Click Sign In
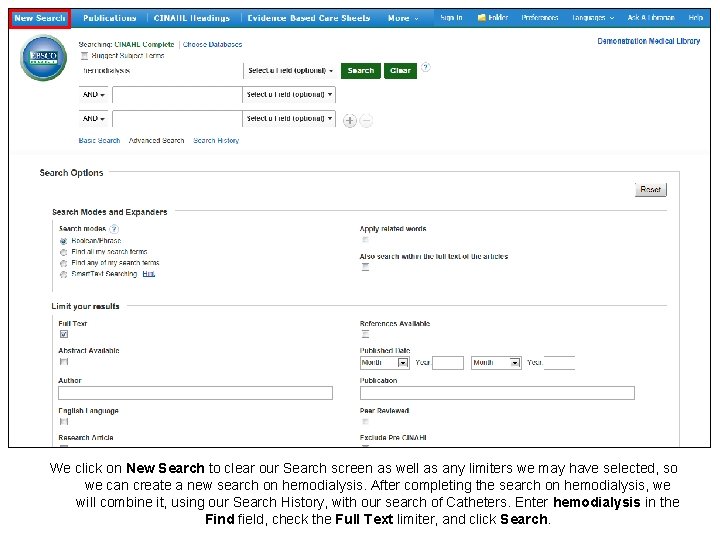Screen dimensions: 720x540 pyautogui.click(x=451, y=18)
